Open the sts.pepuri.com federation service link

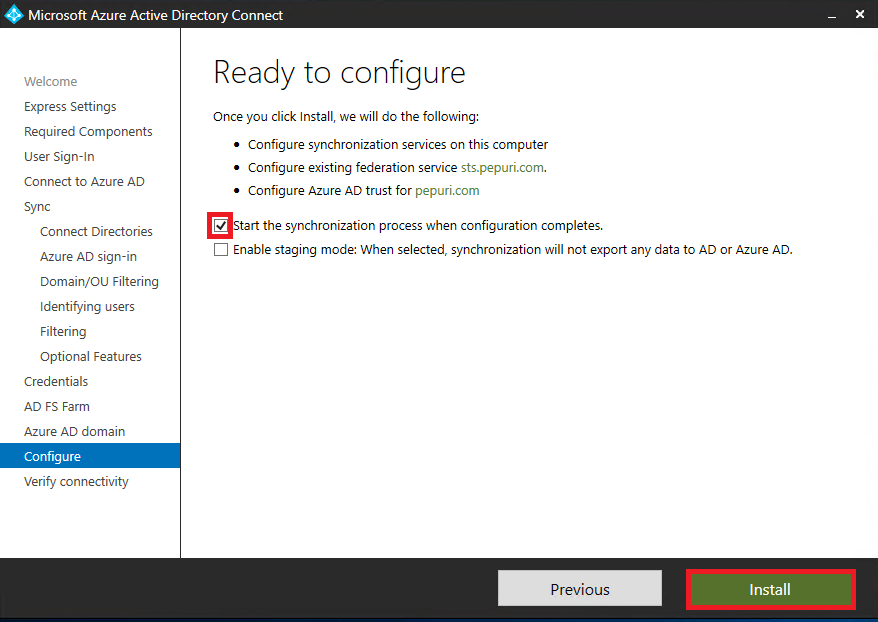click(x=502, y=167)
